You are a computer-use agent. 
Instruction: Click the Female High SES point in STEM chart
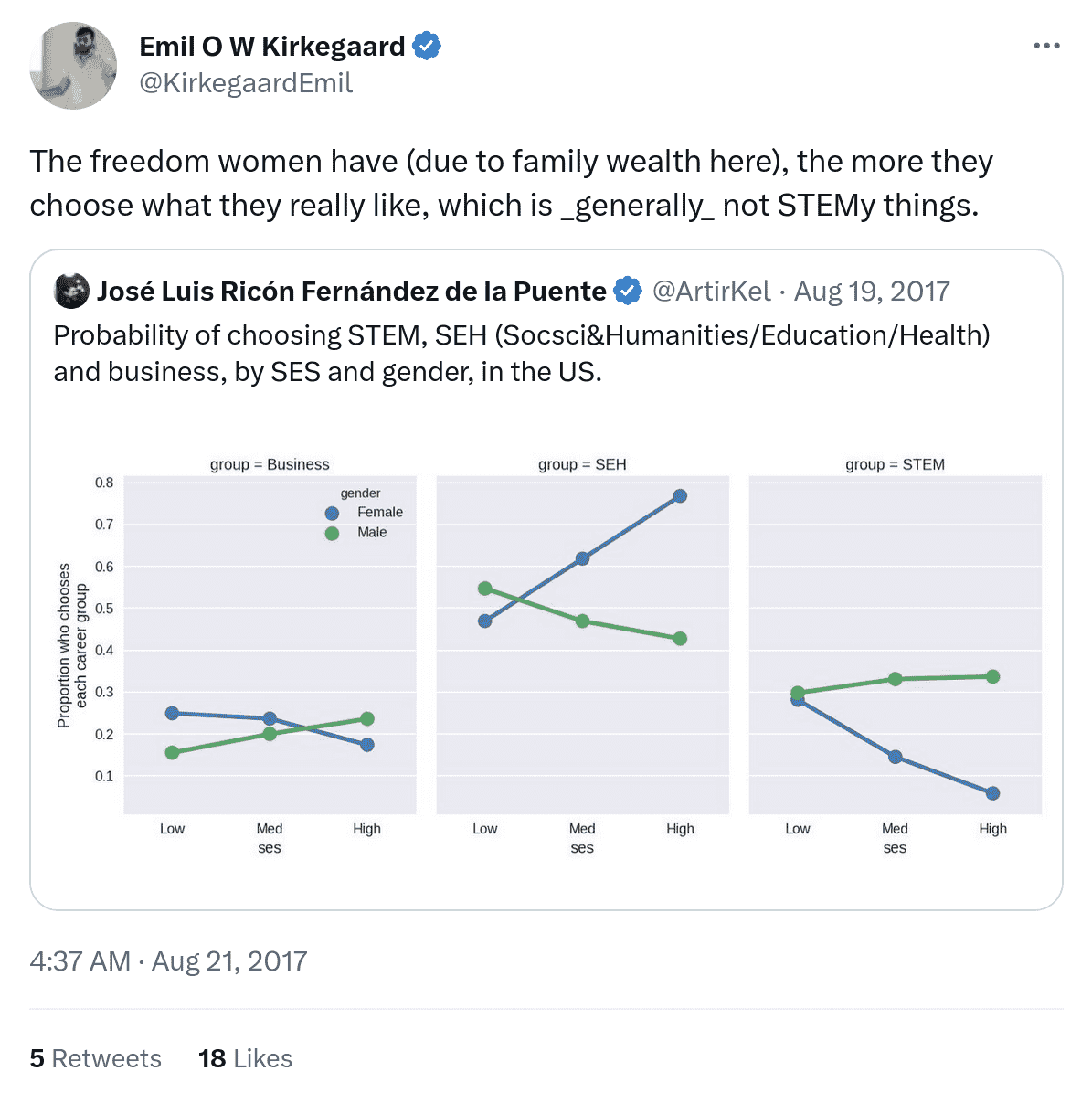(992, 793)
